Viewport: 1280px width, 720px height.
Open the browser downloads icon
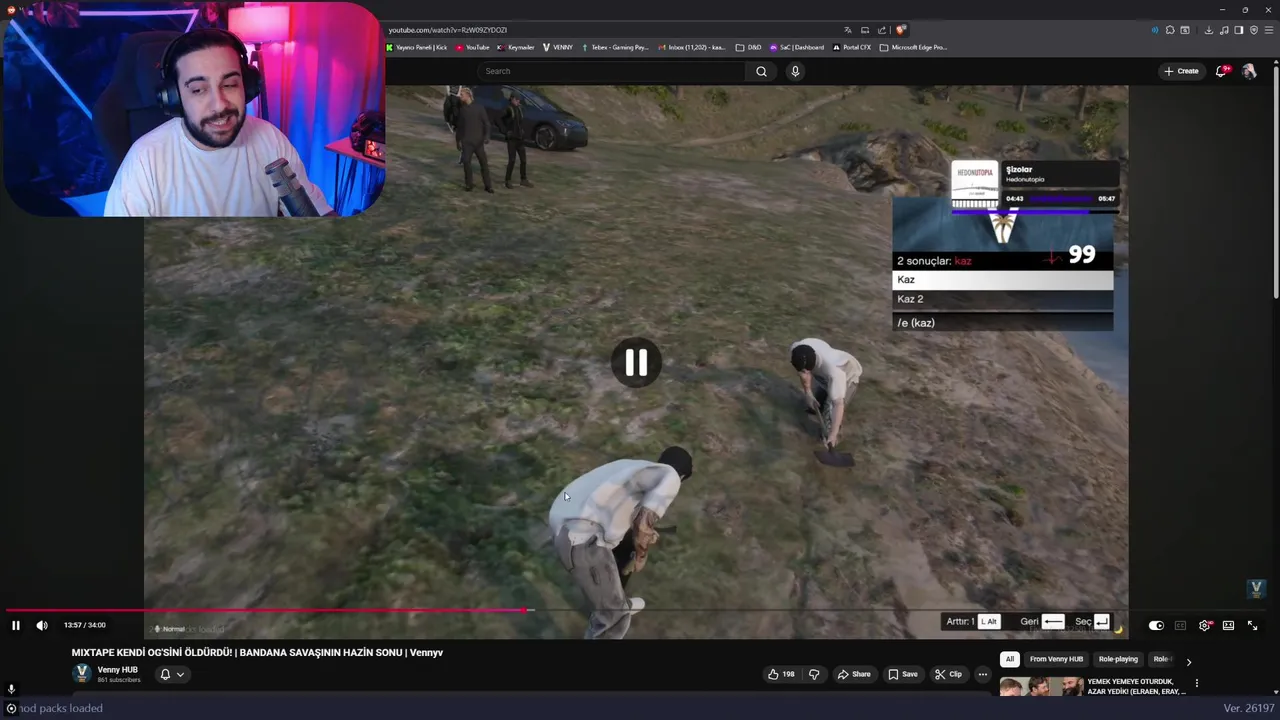click(x=1208, y=30)
